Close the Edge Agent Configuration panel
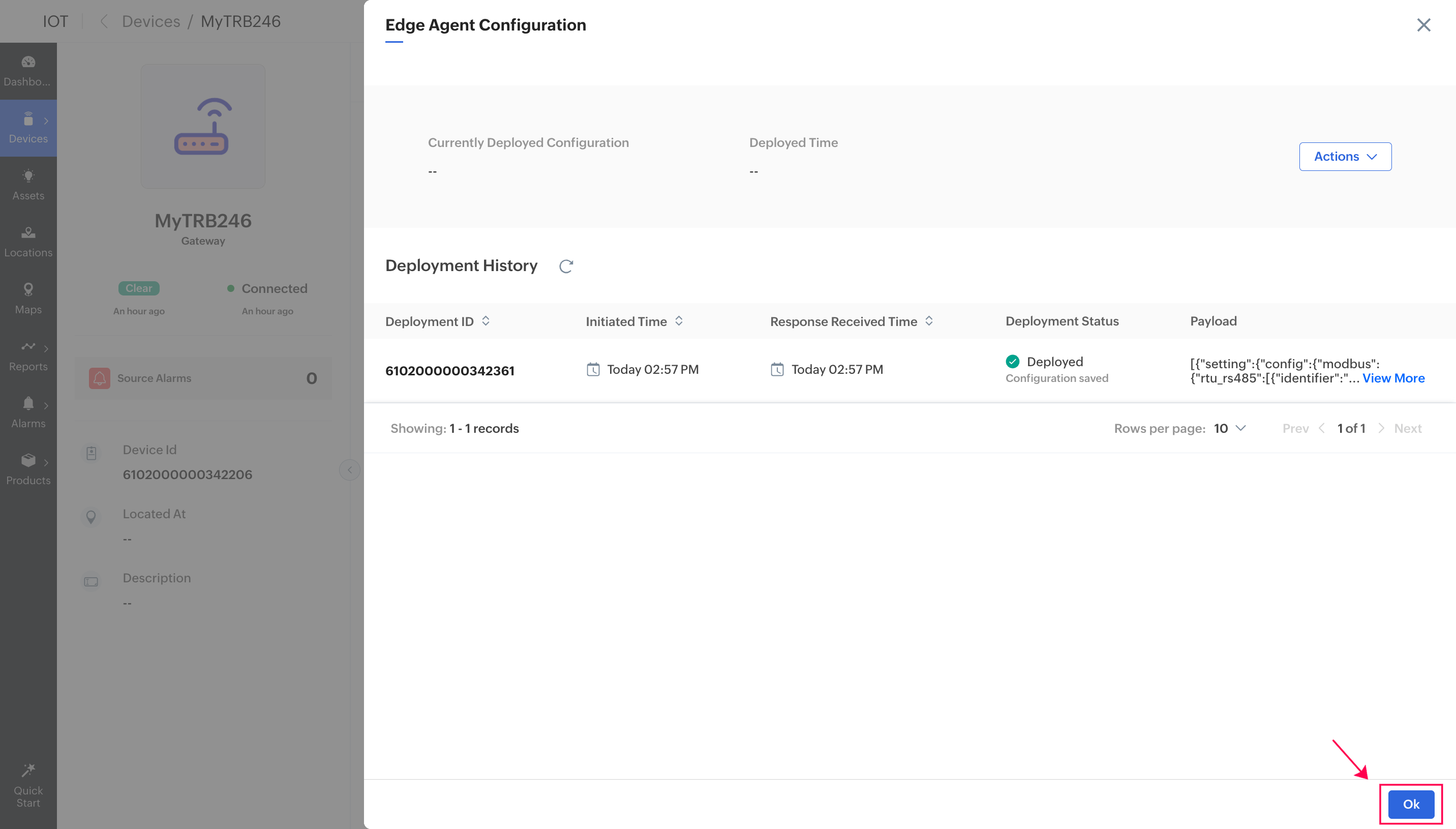The height and width of the screenshot is (829, 1456). tap(1423, 25)
